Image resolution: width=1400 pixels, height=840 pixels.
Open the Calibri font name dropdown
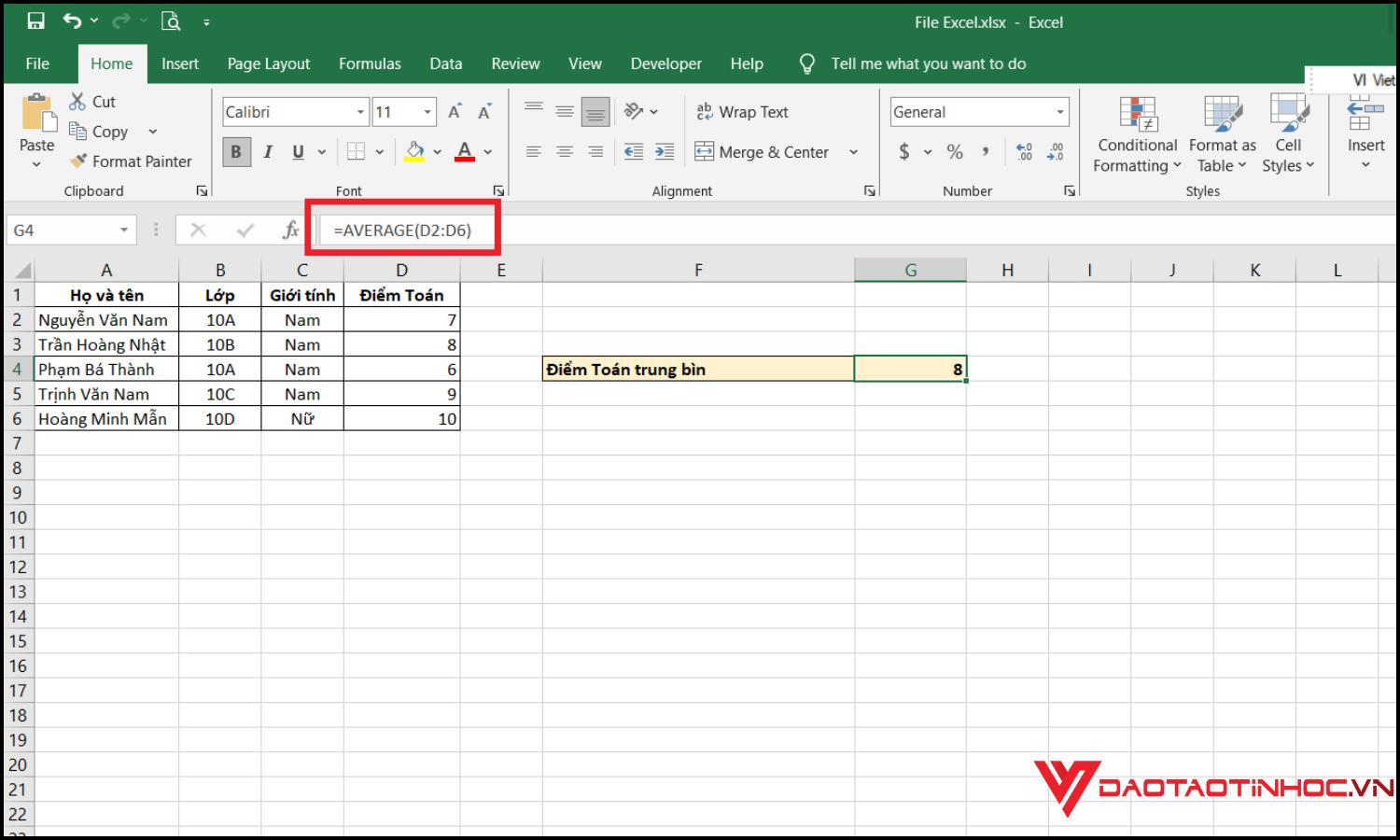tap(360, 112)
